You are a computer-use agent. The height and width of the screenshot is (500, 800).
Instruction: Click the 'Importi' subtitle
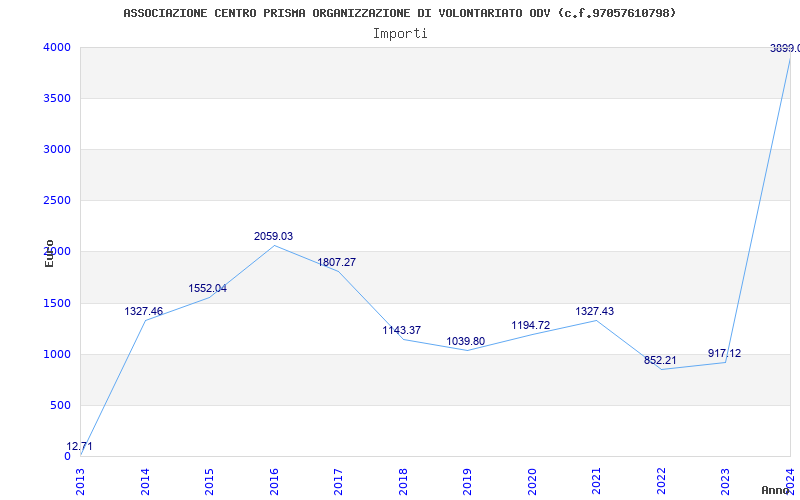click(x=400, y=34)
